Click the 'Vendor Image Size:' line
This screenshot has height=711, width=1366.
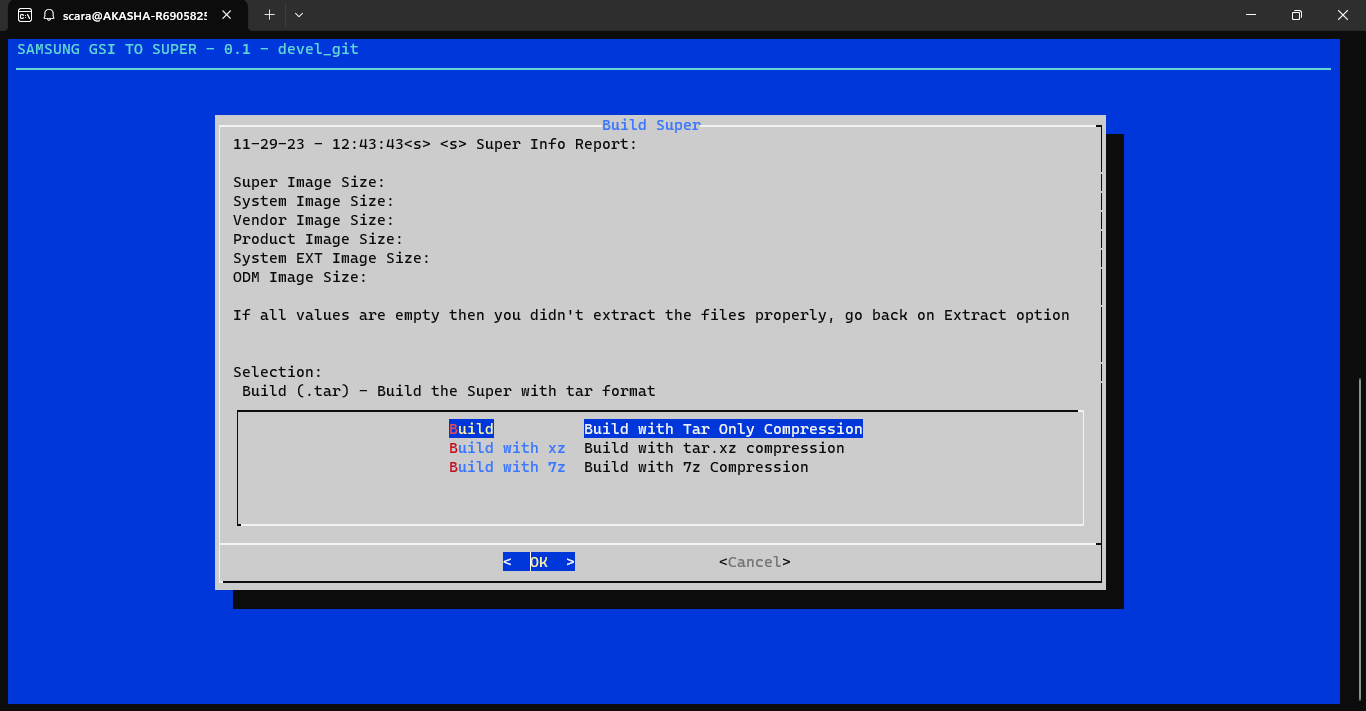[314, 220]
